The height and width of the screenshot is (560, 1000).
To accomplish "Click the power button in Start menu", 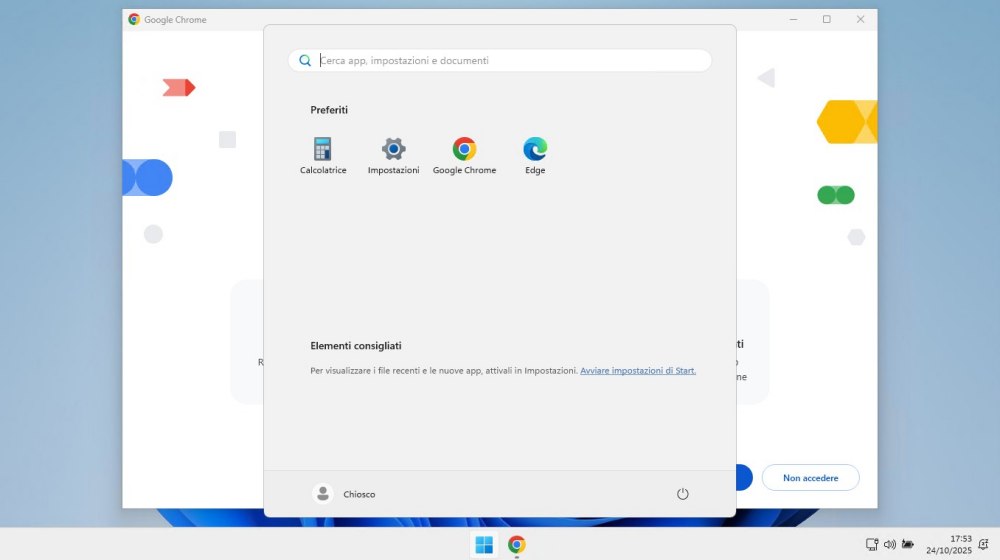I will [683, 494].
